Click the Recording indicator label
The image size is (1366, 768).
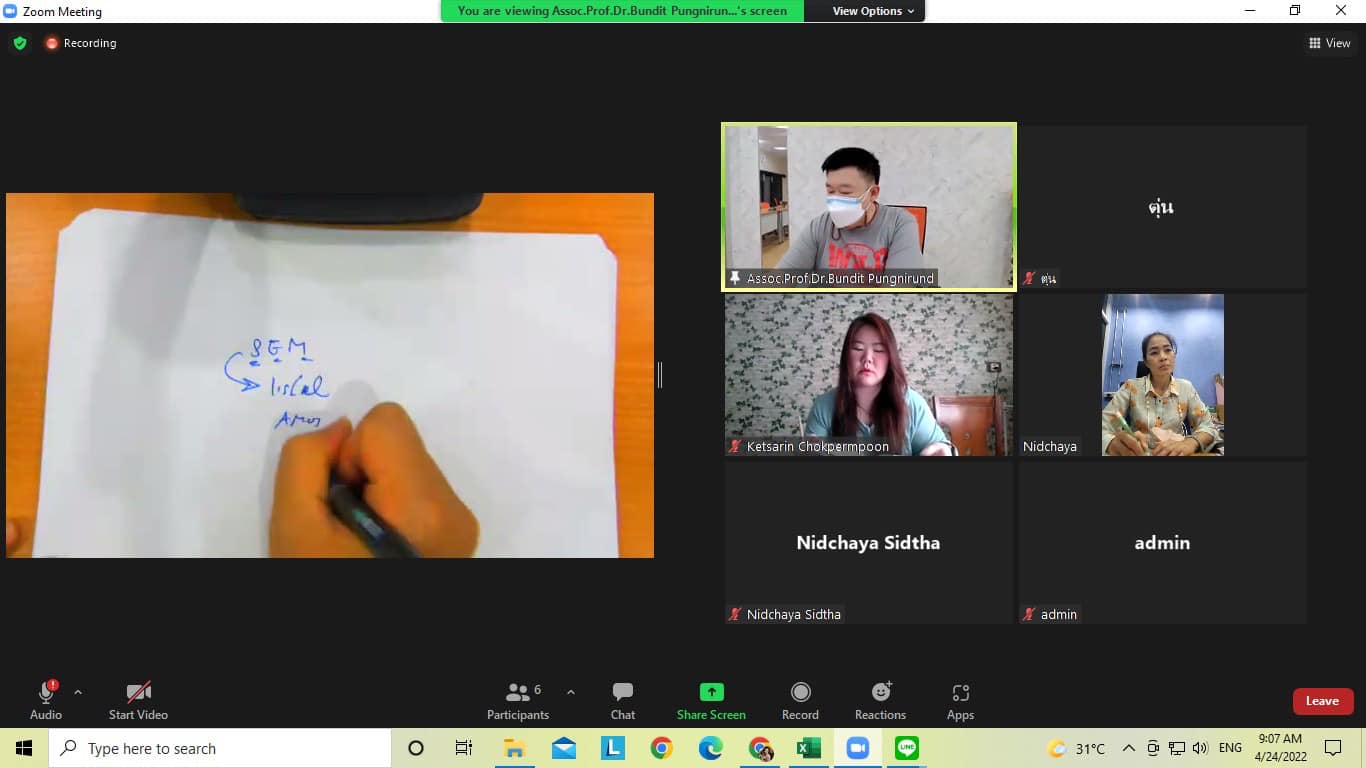point(89,43)
